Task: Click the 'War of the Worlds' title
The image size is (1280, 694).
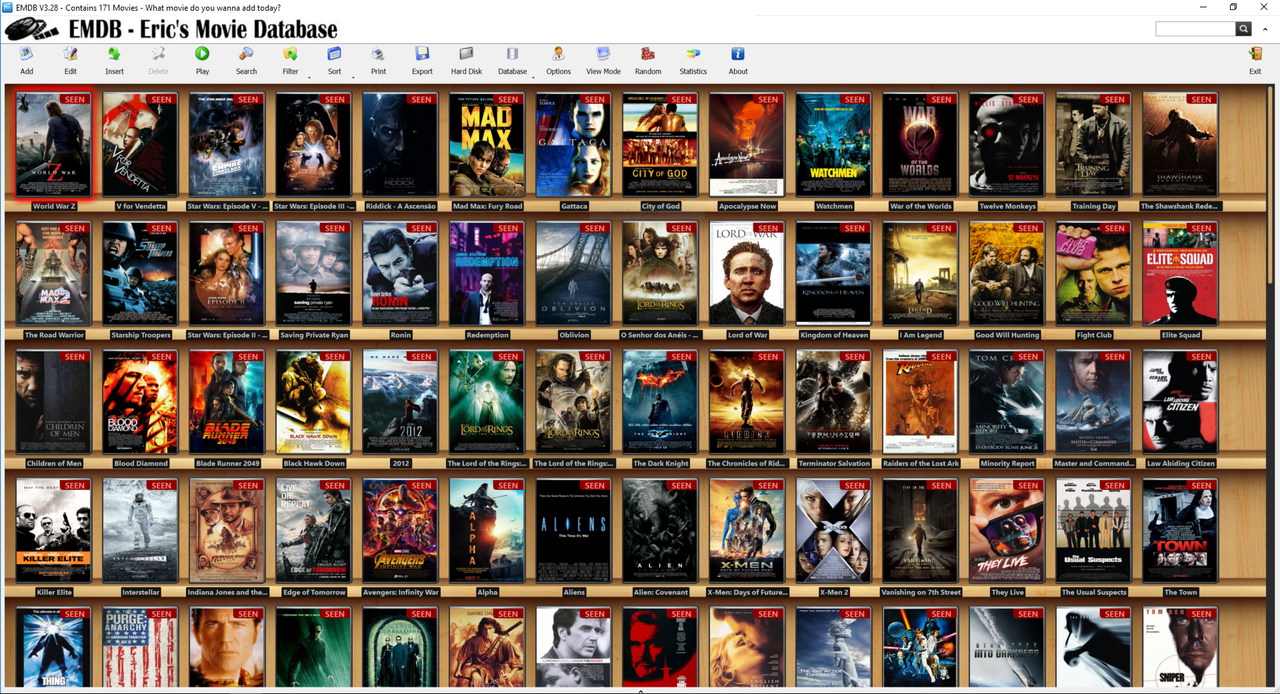Action: click(921, 206)
